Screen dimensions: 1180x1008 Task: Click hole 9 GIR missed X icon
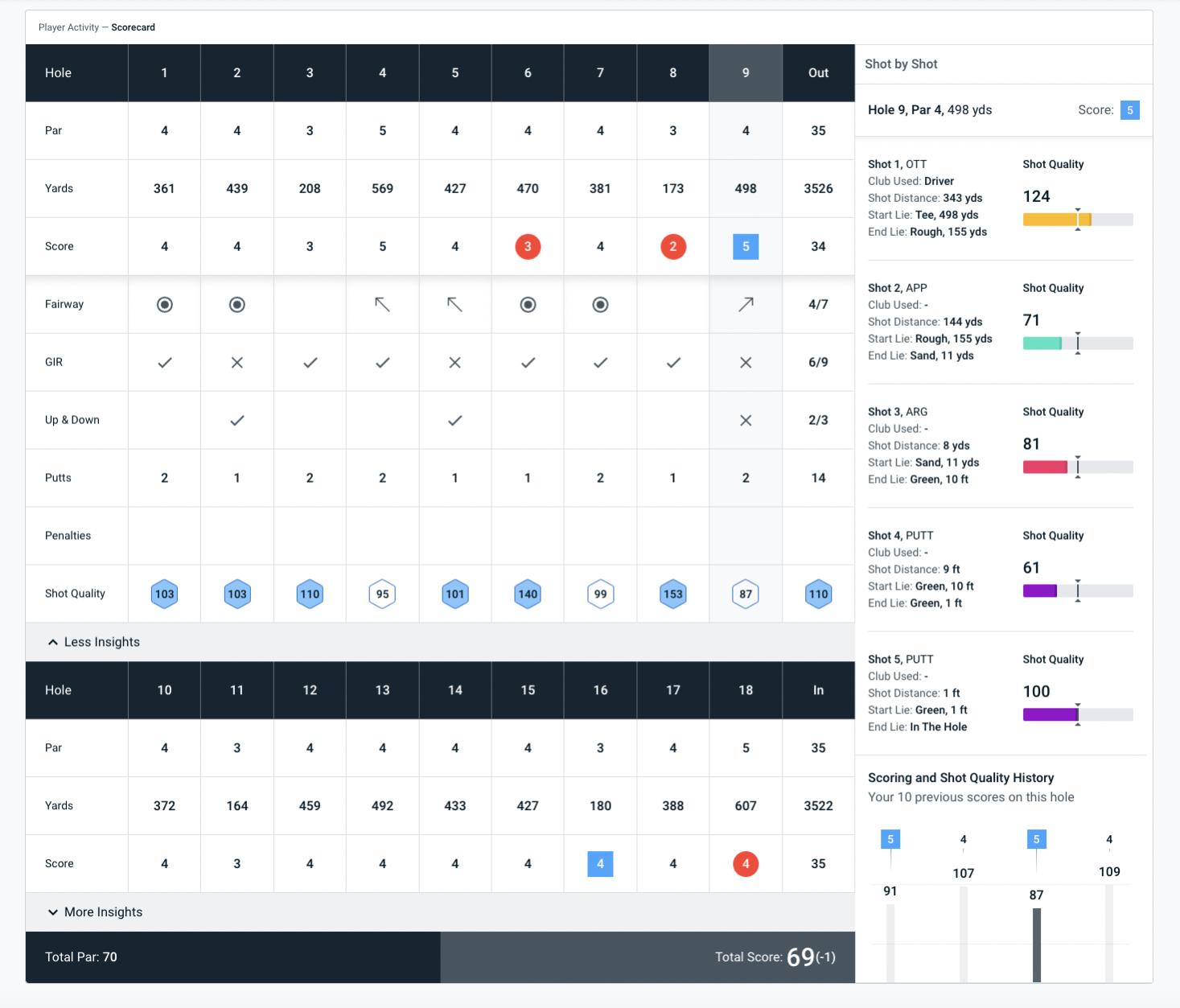coord(746,362)
